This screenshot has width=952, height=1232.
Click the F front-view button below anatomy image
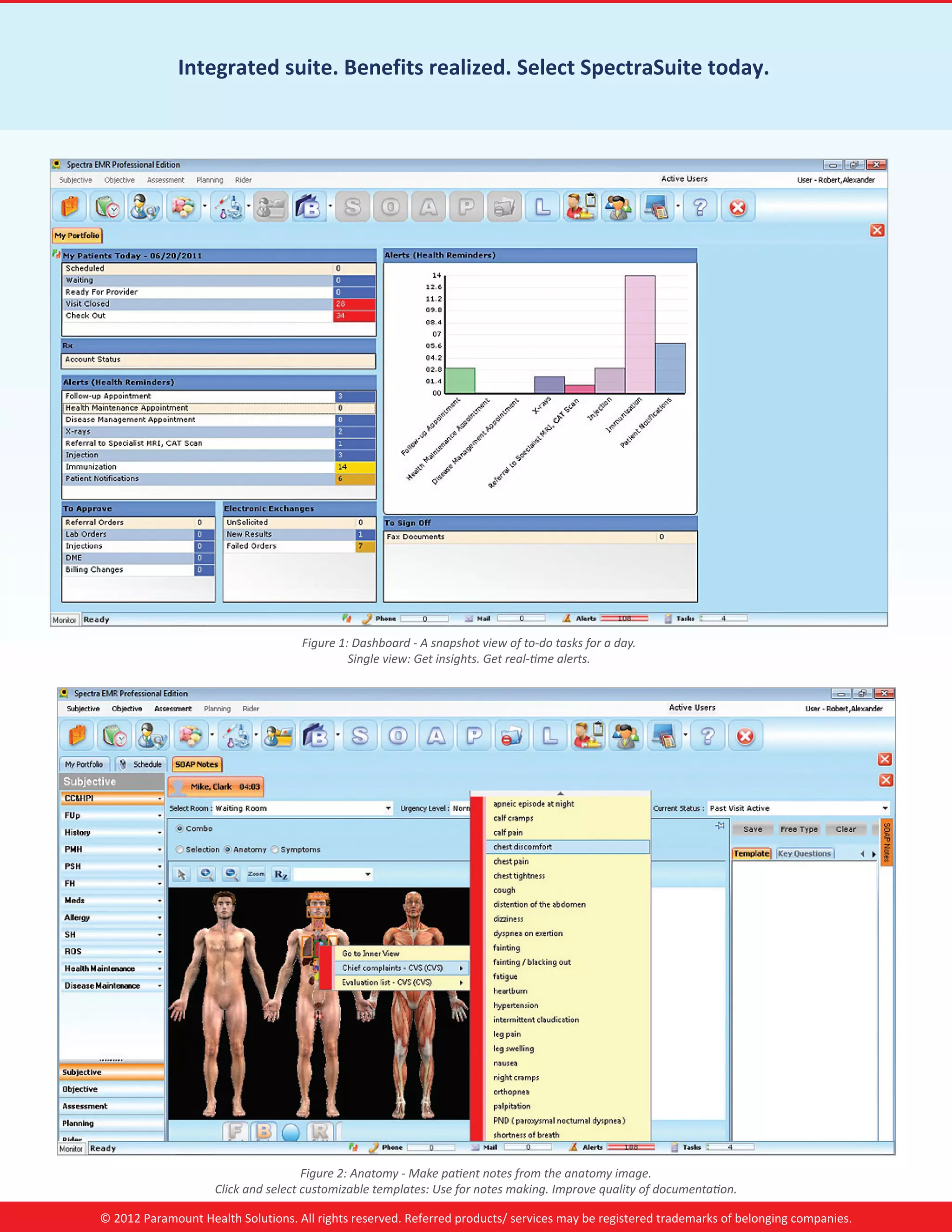(x=236, y=1131)
